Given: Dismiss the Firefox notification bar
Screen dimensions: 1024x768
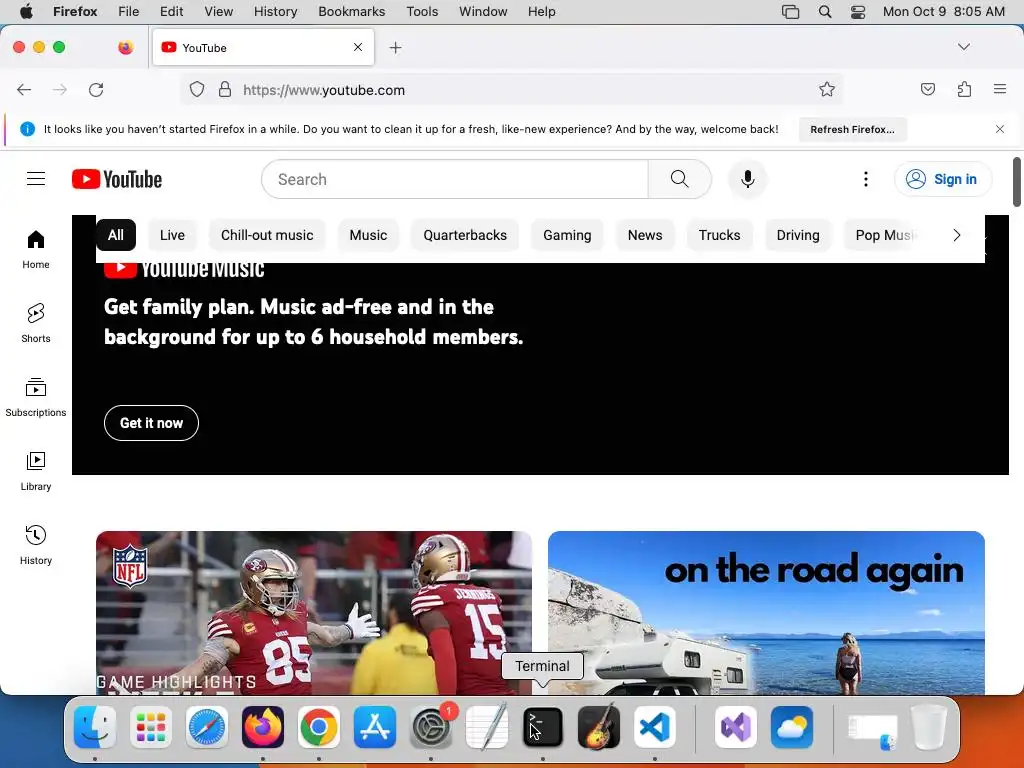Looking at the screenshot, I should [x=1000, y=129].
